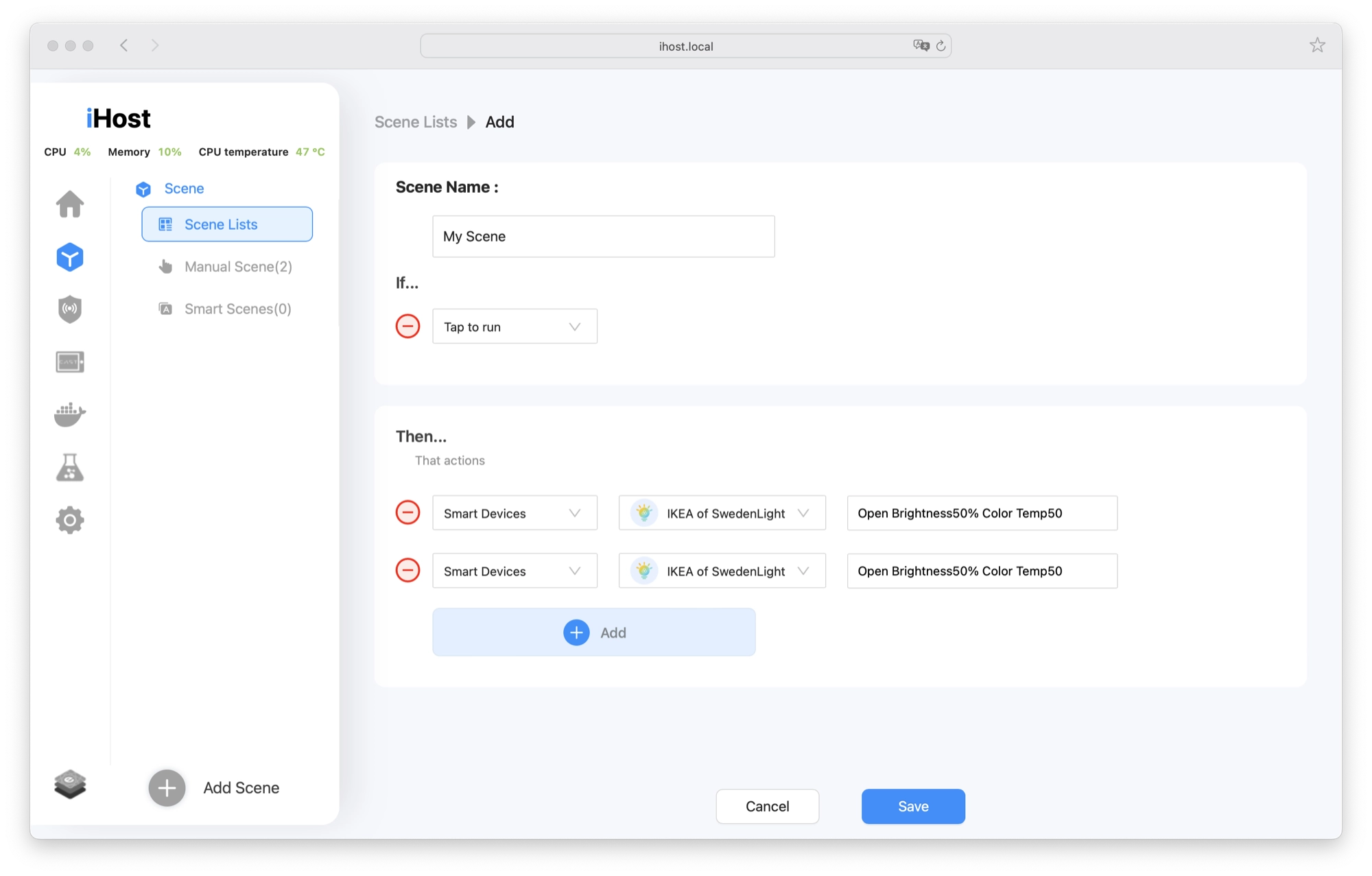1372x876 pixels.
Task: Open the Tap to run dropdown
Action: pos(514,327)
